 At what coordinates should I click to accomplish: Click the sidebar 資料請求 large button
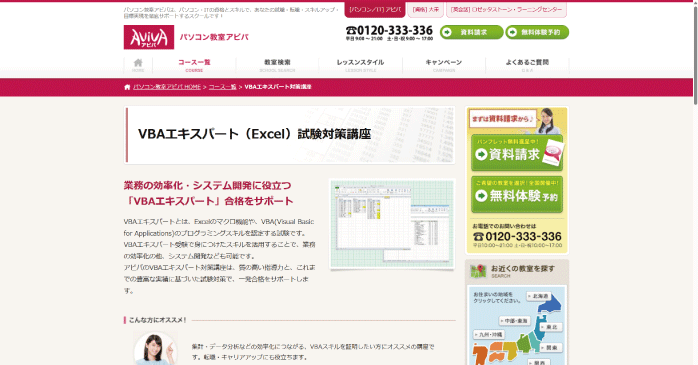coord(517,153)
